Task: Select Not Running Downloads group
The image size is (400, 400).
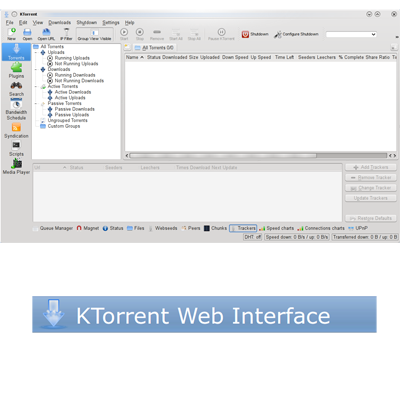Action: pos(76,81)
